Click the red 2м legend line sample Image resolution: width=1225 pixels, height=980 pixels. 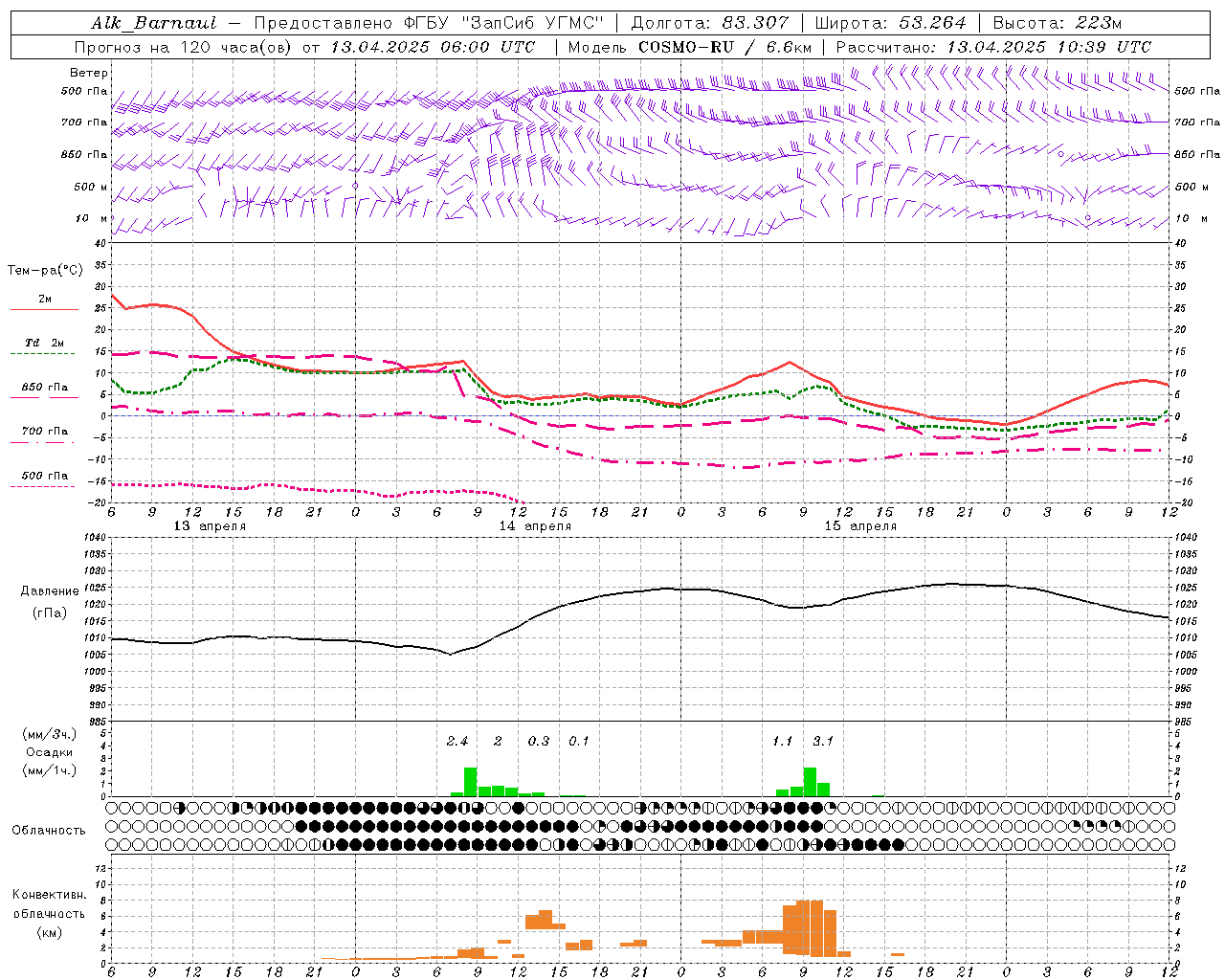(x=44, y=309)
